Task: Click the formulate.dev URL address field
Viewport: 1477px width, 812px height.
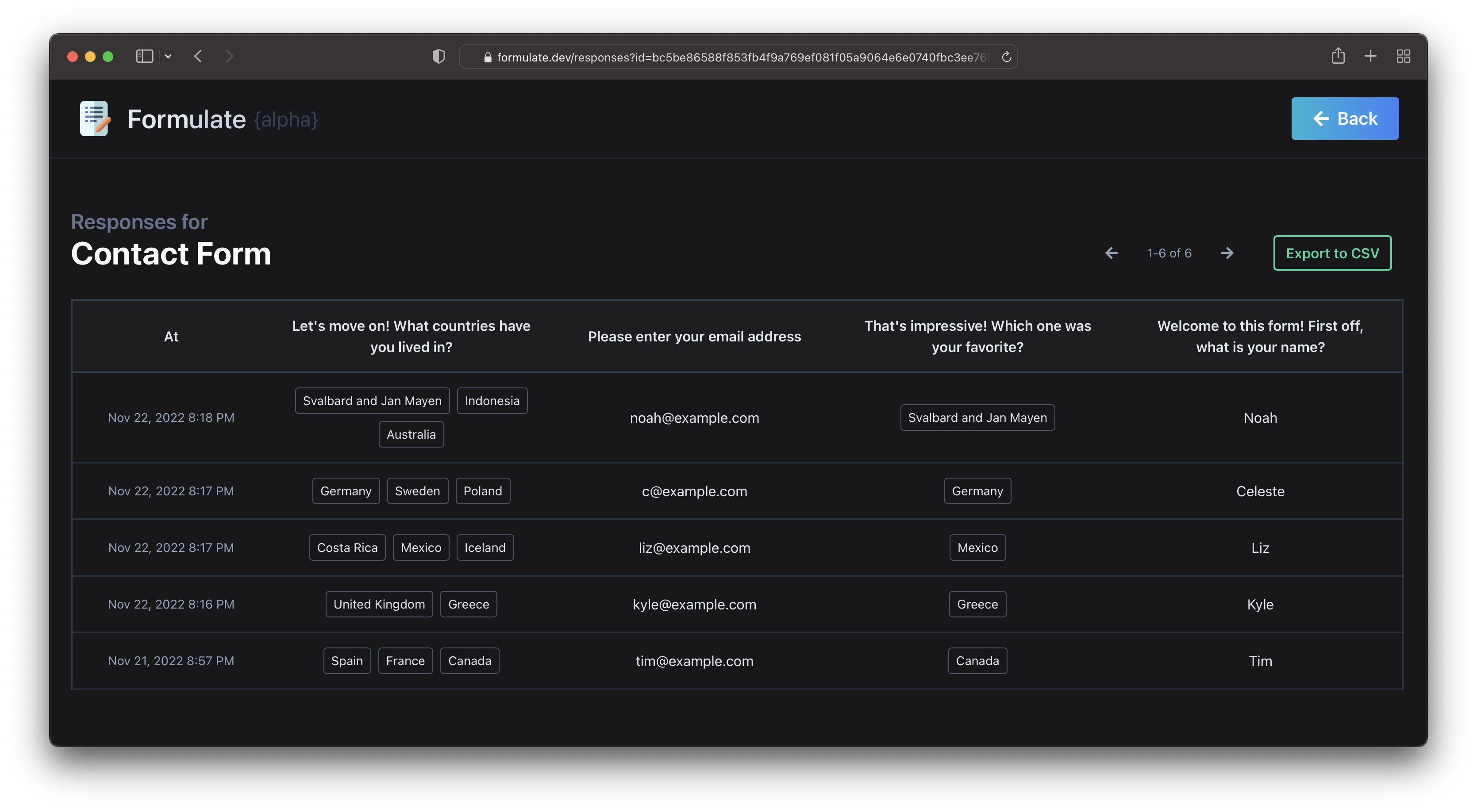Action: 740,57
